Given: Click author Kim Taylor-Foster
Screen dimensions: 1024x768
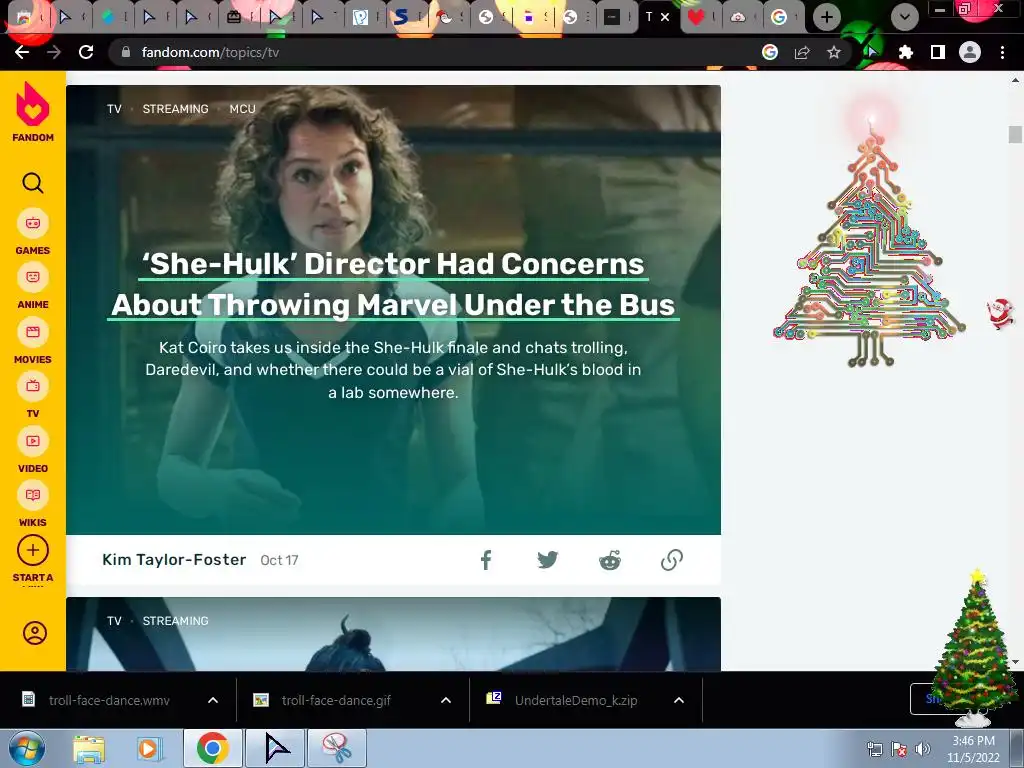Looking at the screenshot, I should click(x=174, y=560).
